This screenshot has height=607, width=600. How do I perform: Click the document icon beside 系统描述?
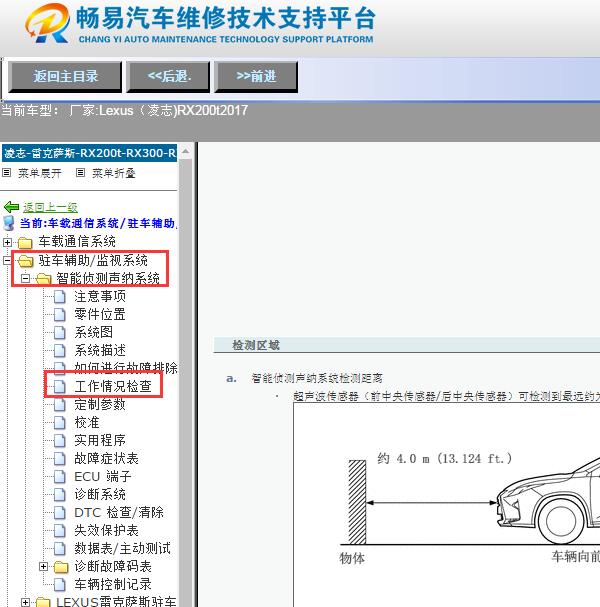60,350
